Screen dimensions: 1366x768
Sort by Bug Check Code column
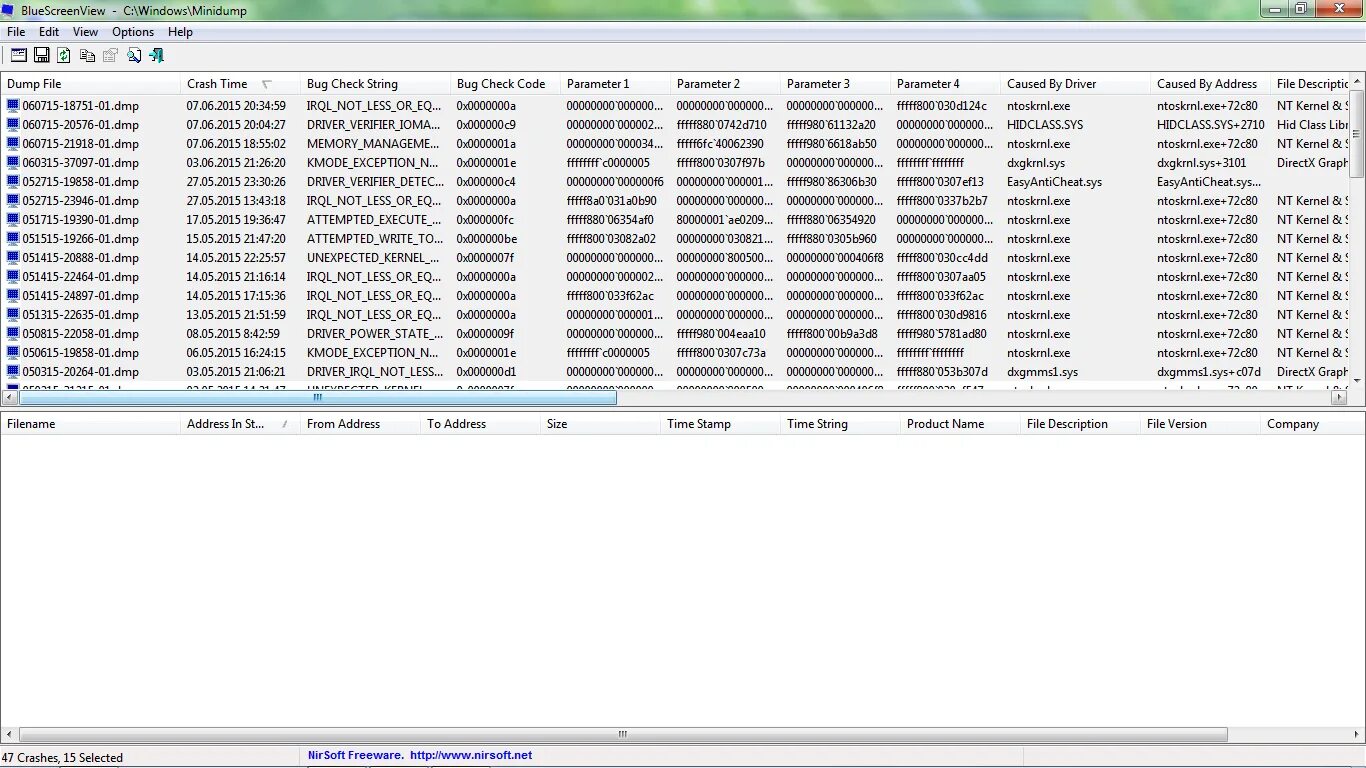[505, 84]
